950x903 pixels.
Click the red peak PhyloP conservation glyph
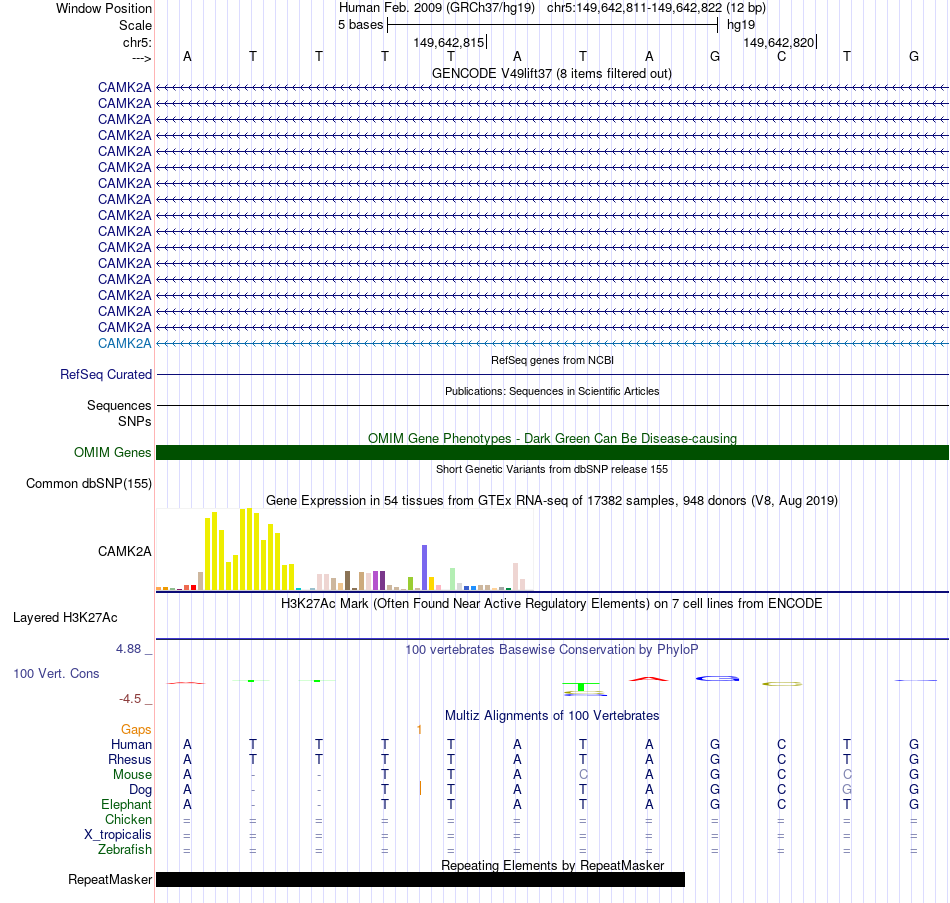pyautogui.click(x=649, y=679)
